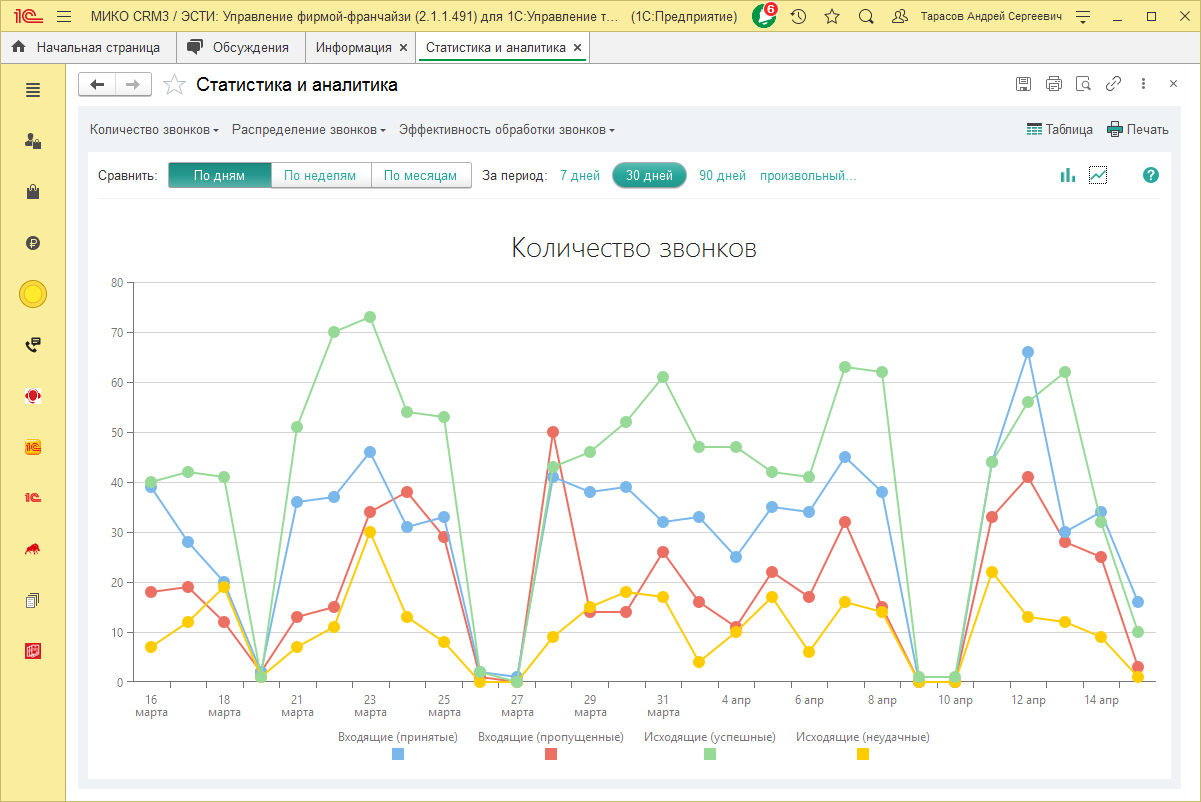
Task: Switch to line chart view icon
Action: pyautogui.click(x=1098, y=175)
